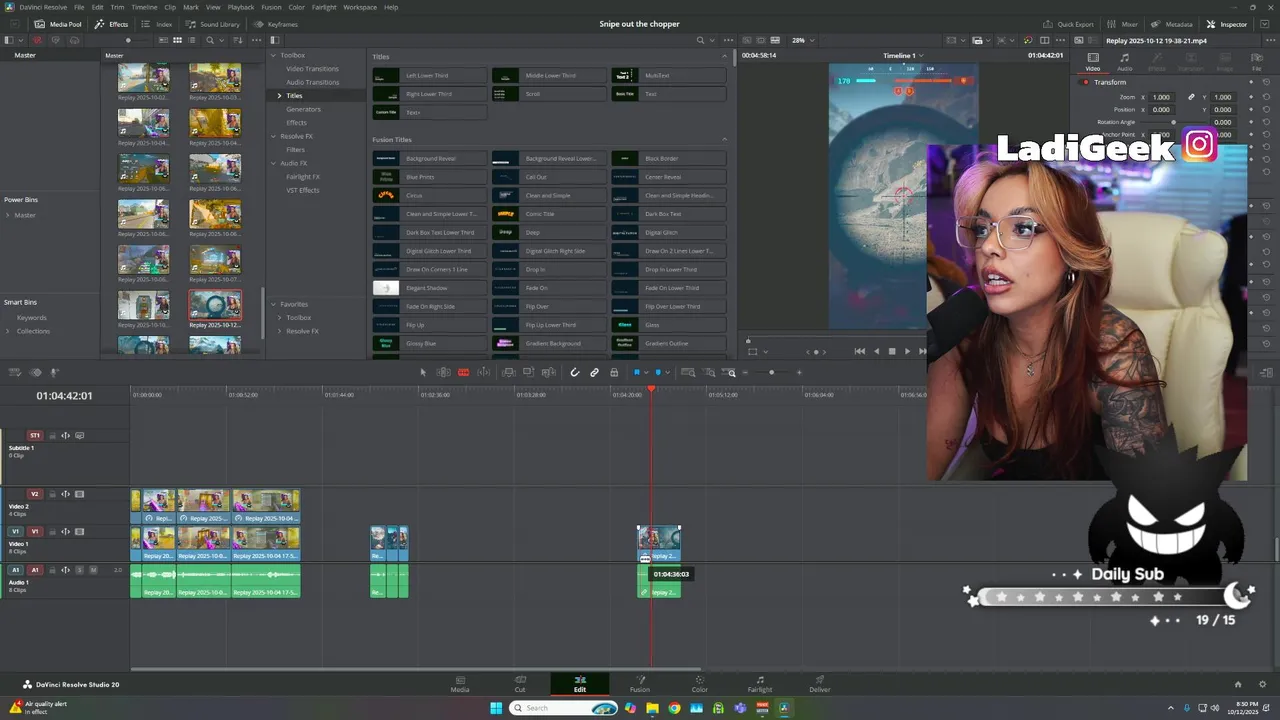Switch to the Deliver page tab
The image size is (1280, 720).
pos(820,684)
